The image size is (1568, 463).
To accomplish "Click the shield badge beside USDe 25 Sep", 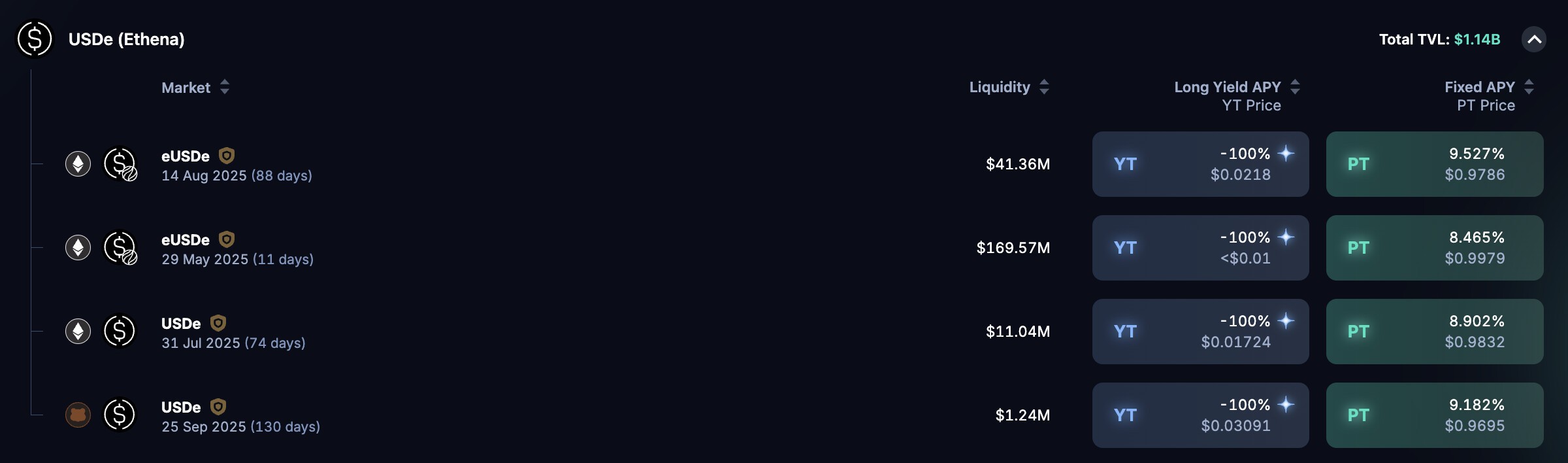I will point(218,407).
